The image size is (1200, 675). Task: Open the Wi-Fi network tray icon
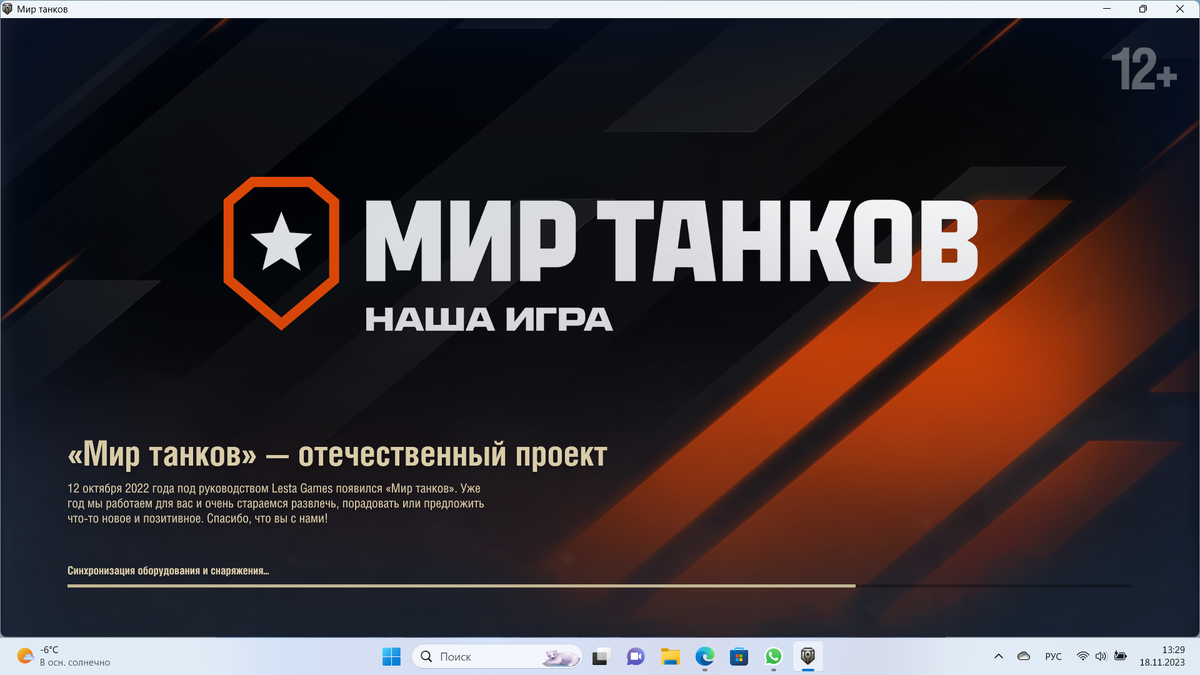1083,657
